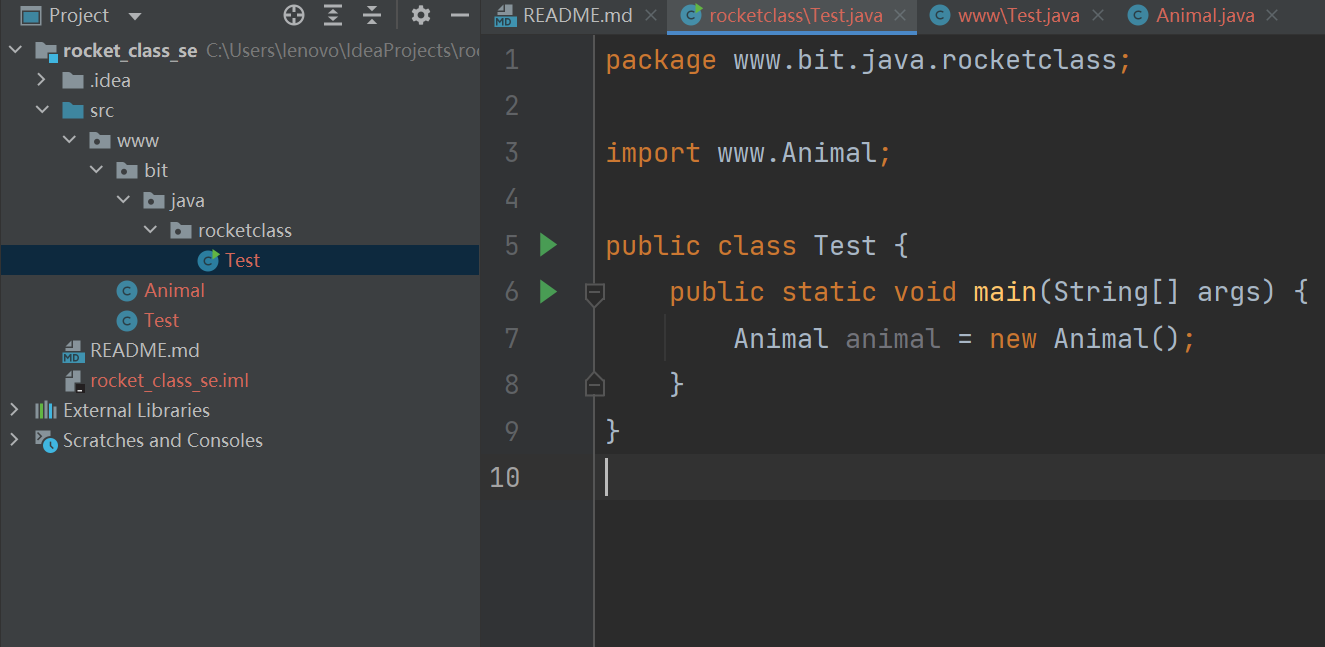Screen dimensions: 1325x647
Task: Select the Test class under www
Action: (x=161, y=320)
